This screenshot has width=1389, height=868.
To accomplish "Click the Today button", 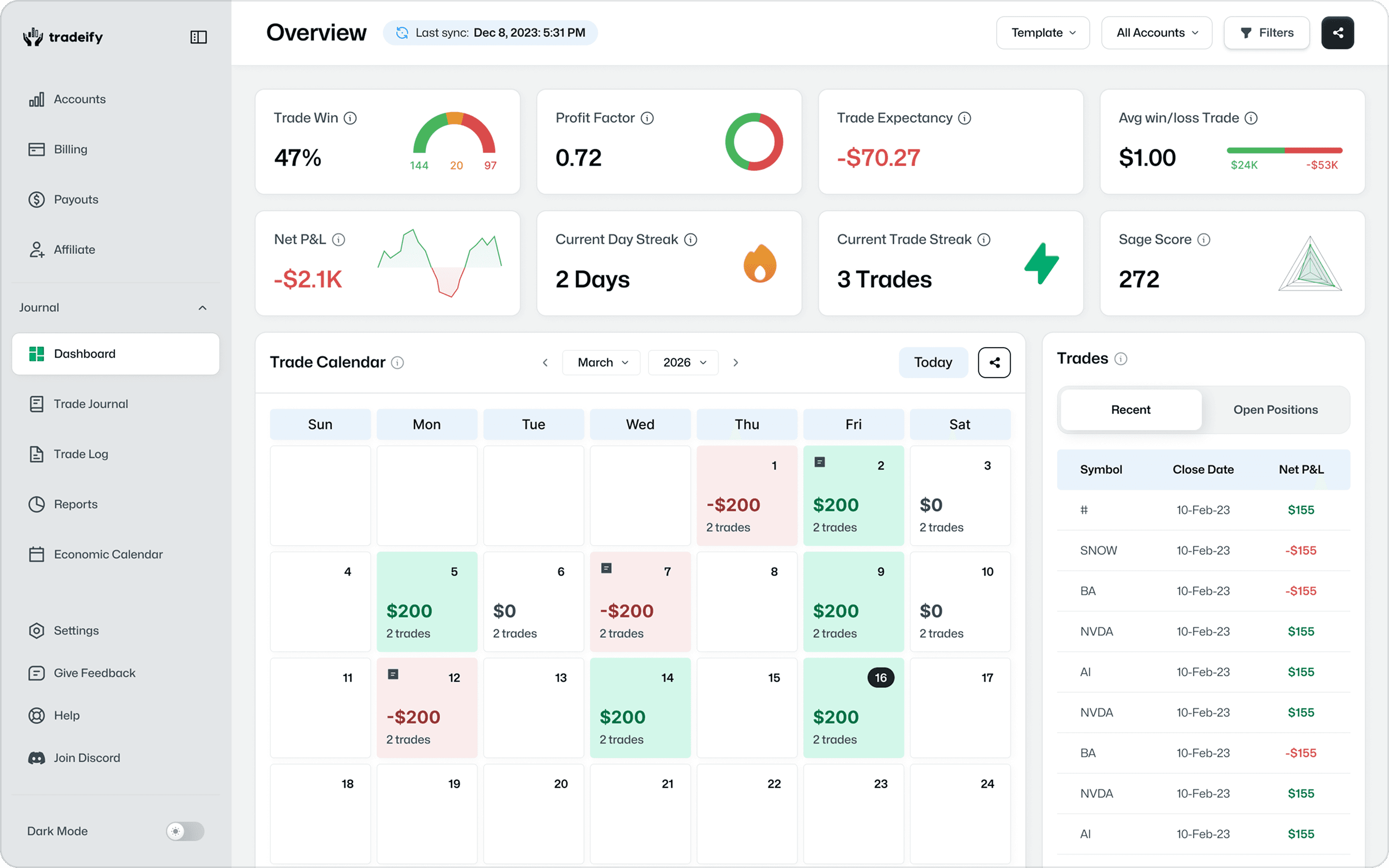I will (933, 362).
